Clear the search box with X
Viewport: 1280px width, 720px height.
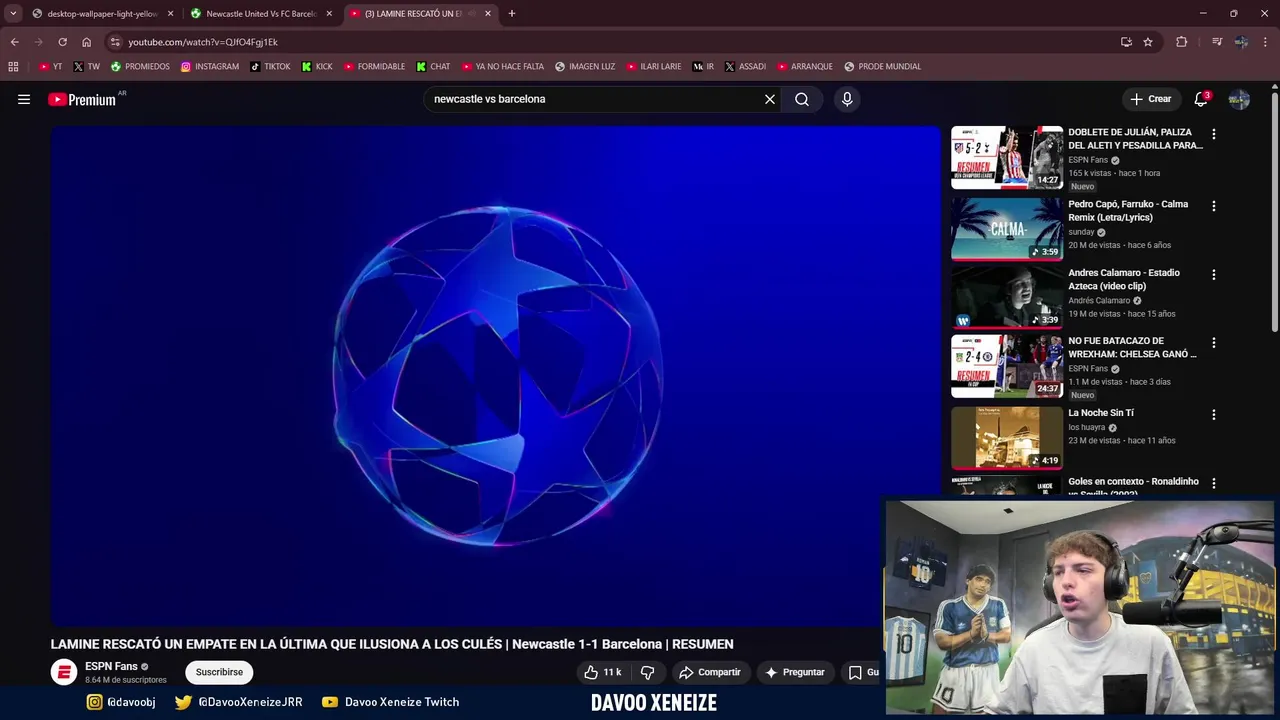click(x=770, y=99)
